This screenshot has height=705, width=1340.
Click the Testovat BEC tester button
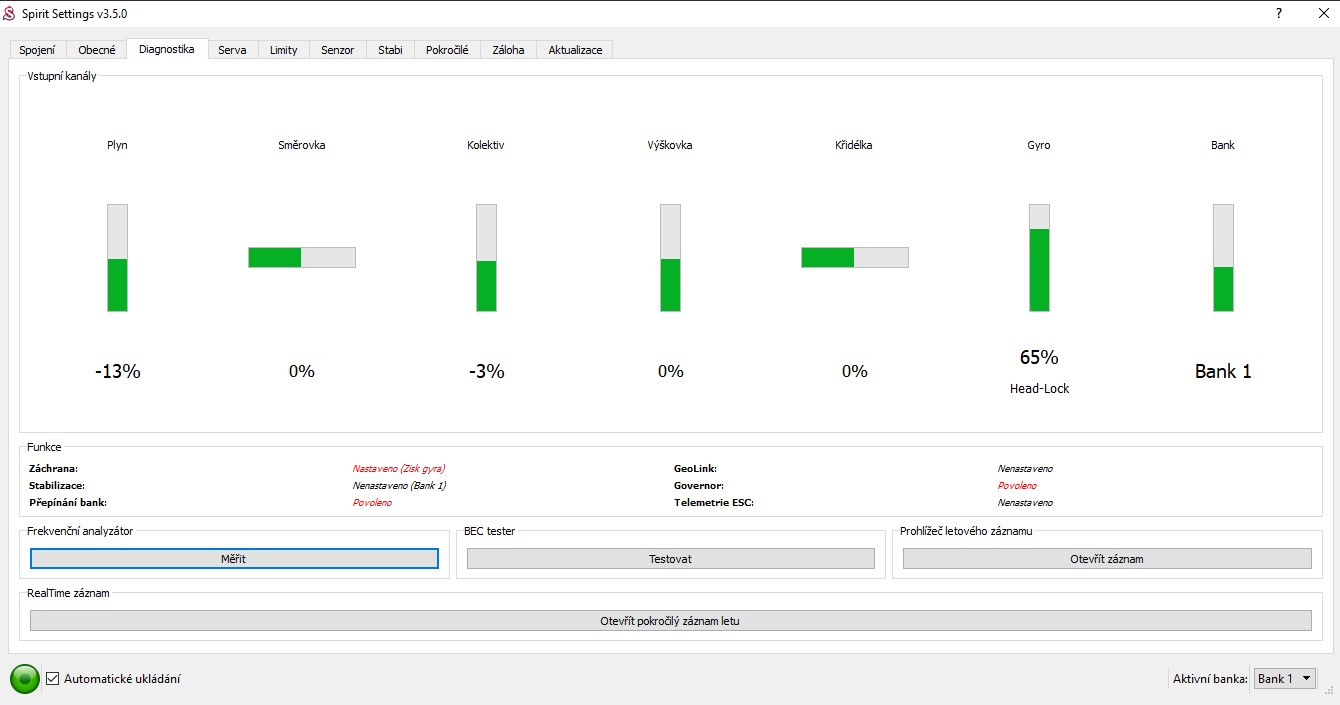coord(670,559)
